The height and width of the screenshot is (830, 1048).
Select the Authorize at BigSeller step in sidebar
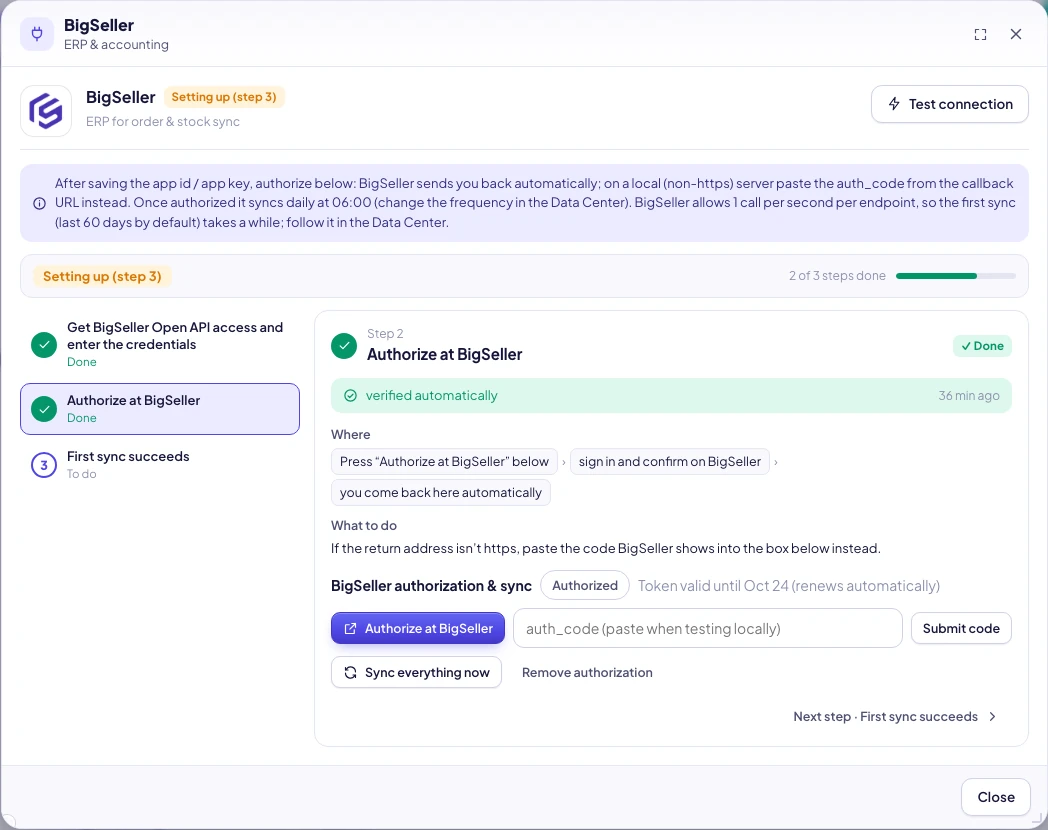pyautogui.click(x=160, y=409)
